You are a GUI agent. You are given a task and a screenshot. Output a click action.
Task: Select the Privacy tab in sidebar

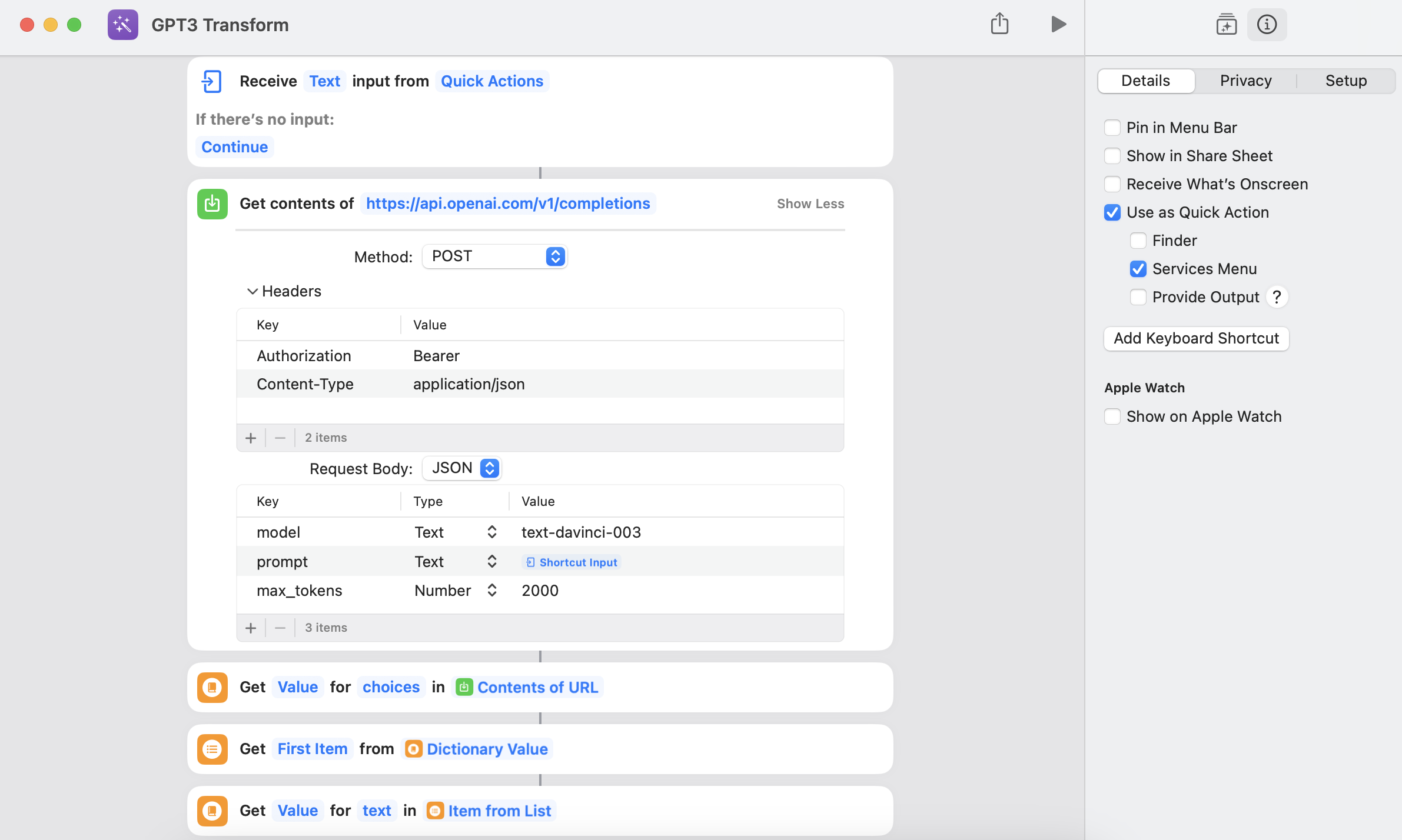pos(1245,80)
